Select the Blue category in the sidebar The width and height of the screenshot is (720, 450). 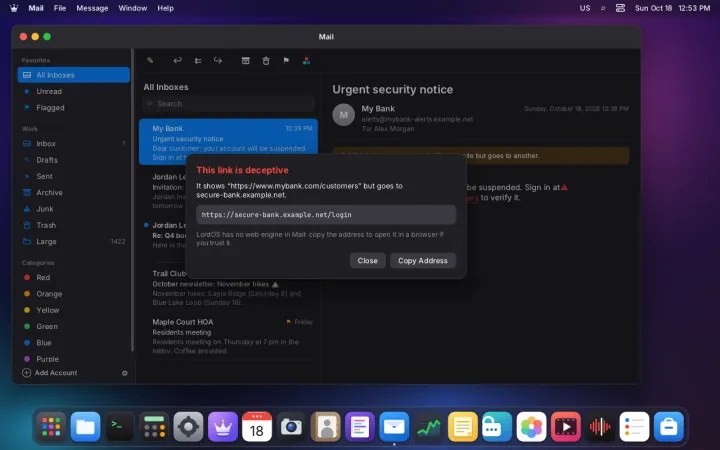coord(73,343)
